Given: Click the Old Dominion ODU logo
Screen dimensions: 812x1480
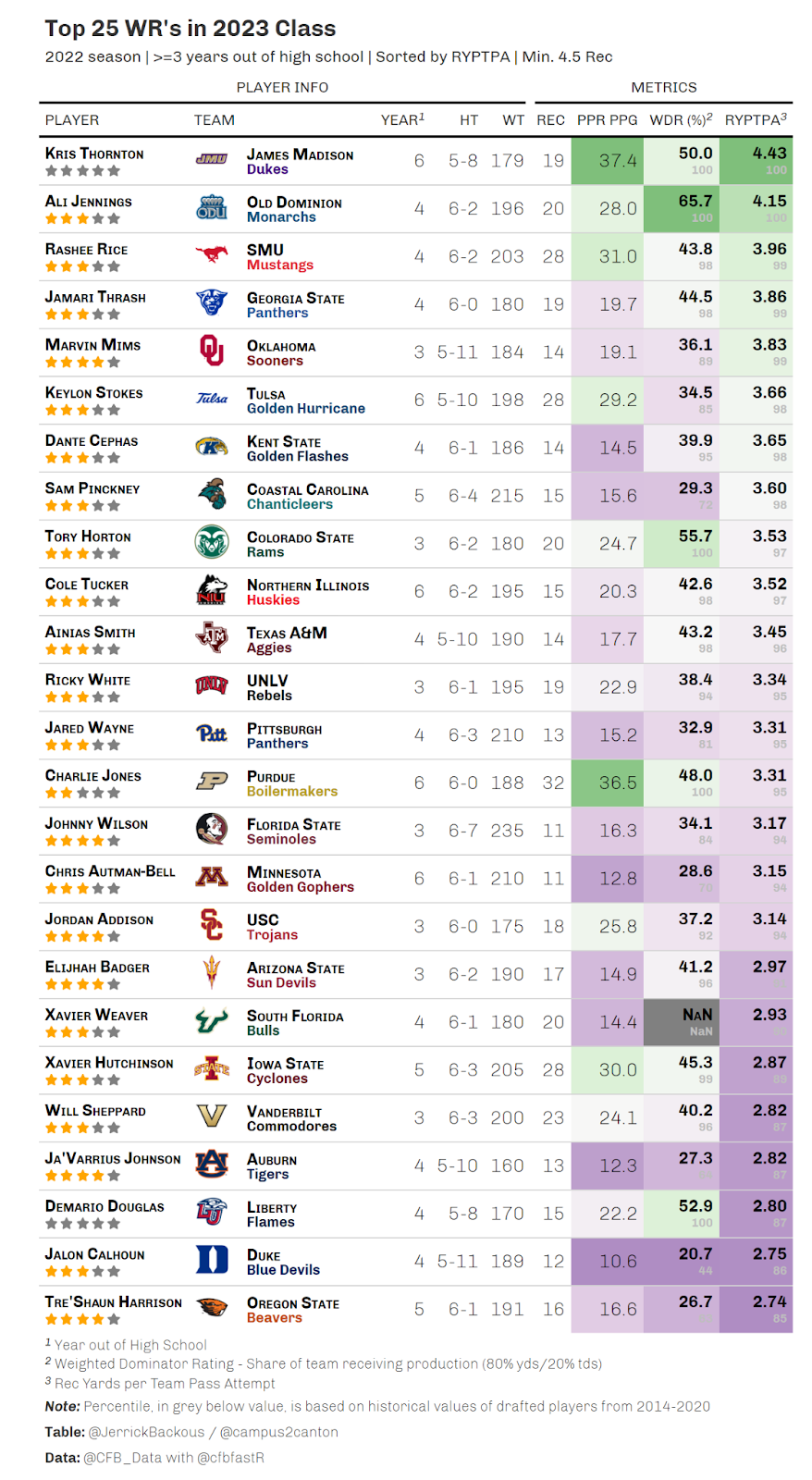Looking at the screenshot, I should tap(212, 208).
